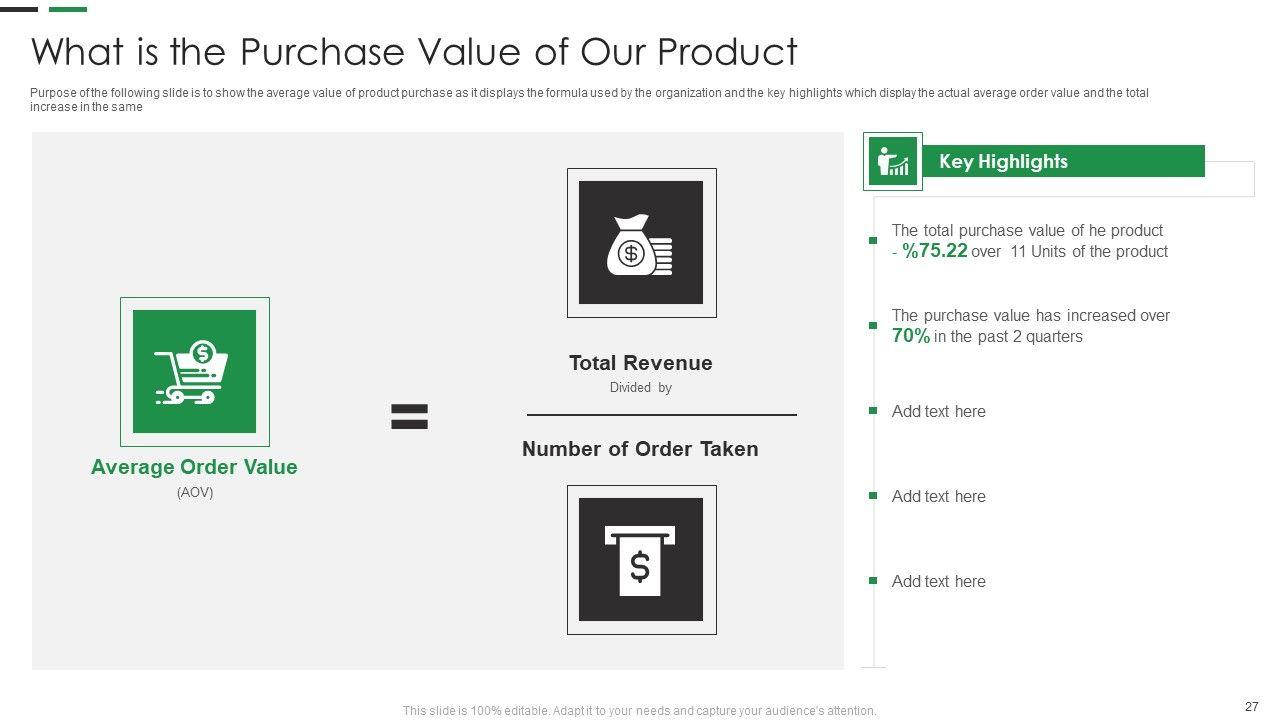Click the green %75.22 figure
1280x720 pixels.
(935, 251)
